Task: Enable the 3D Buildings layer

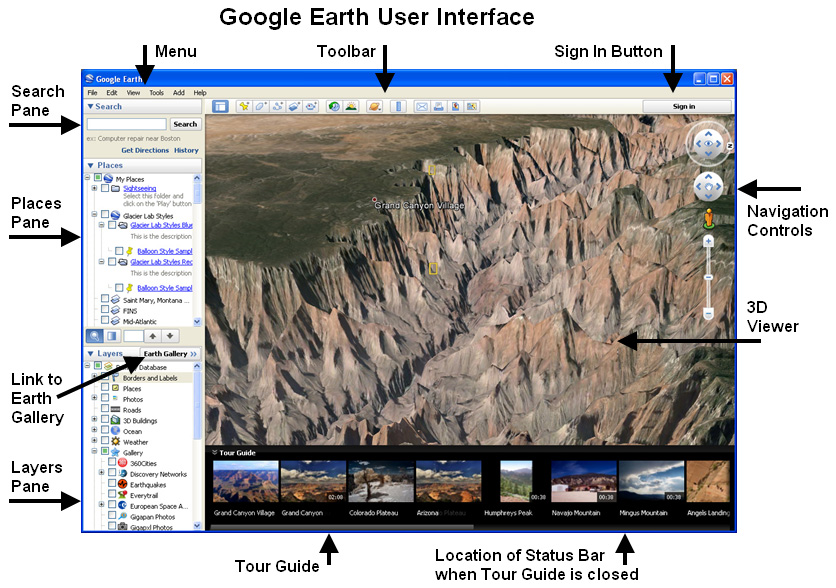Action: 105,420
